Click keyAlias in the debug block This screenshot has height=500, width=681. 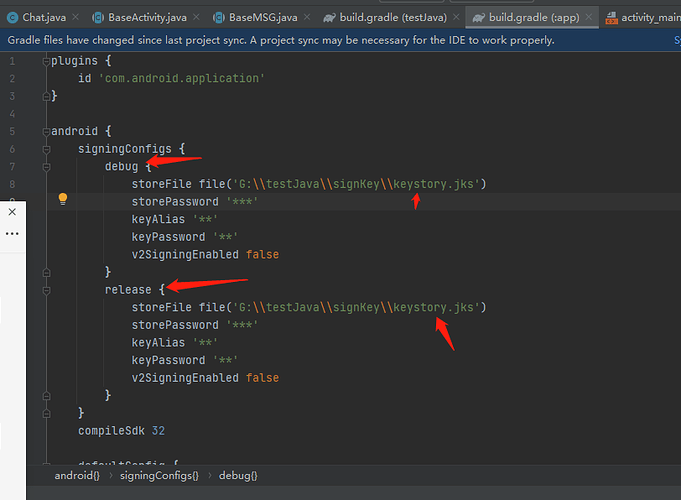click(x=158, y=219)
